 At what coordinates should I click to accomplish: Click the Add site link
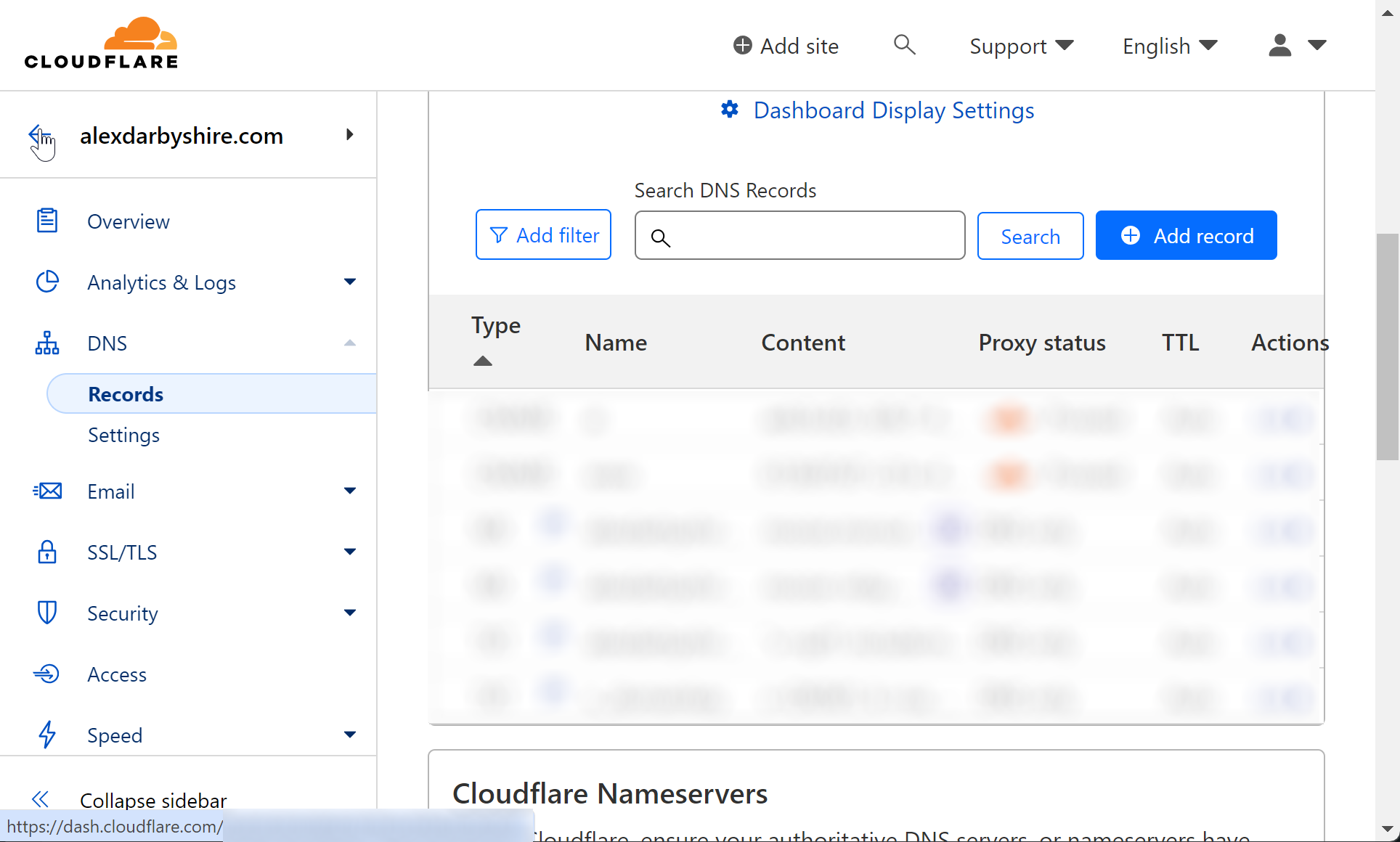coord(786,46)
